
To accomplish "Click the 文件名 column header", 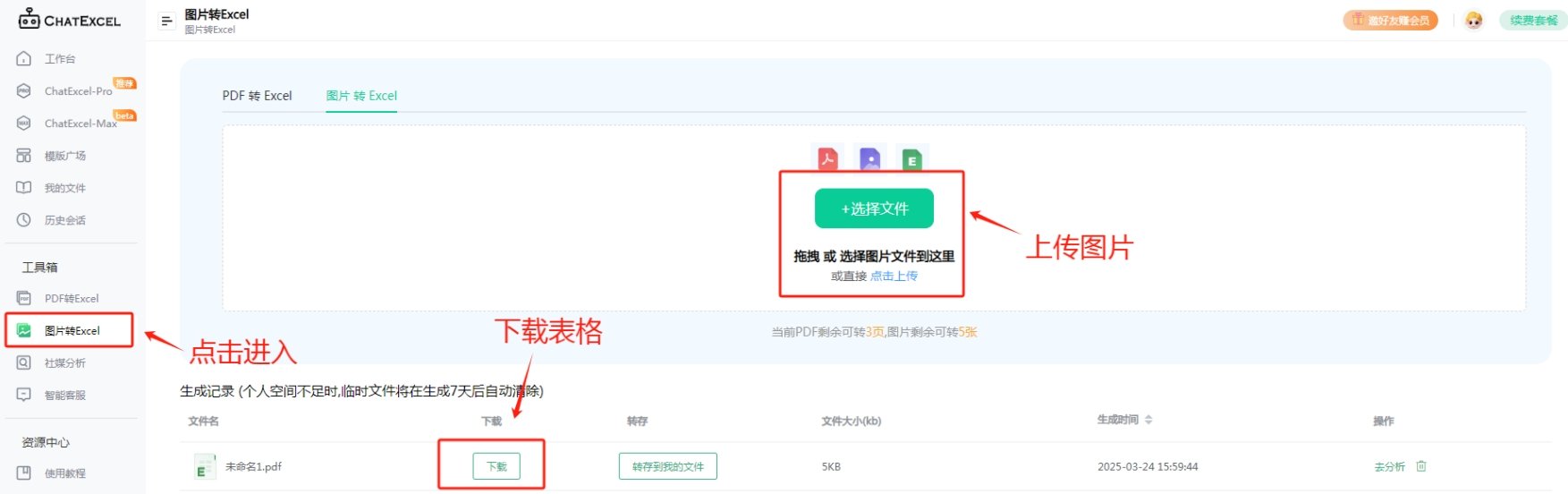I will [203, 422].
